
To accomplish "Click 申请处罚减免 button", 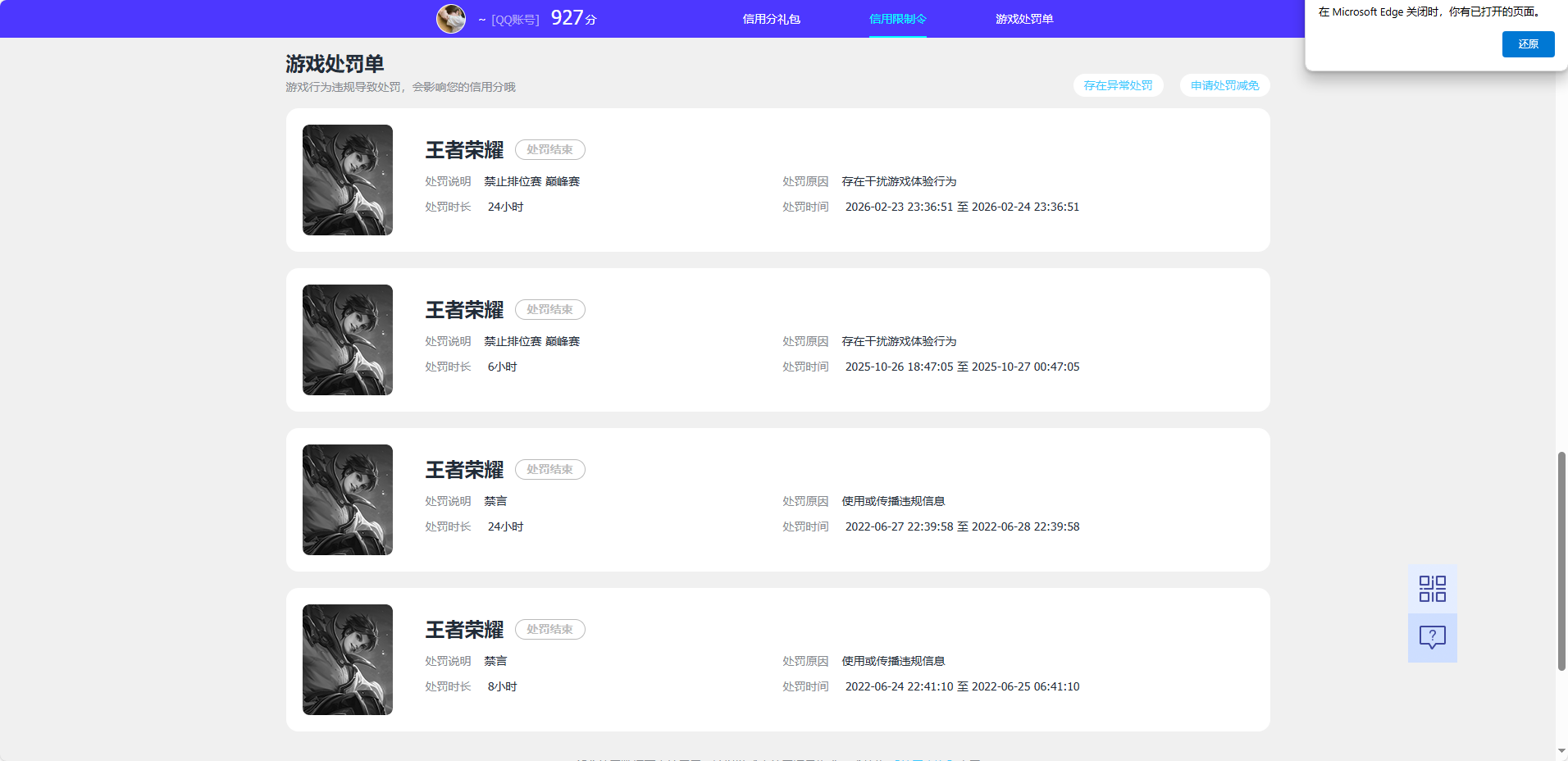I will 1224,85.
